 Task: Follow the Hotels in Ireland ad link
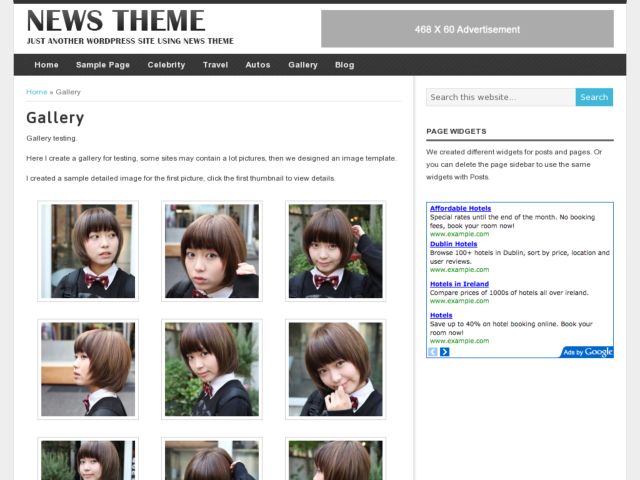coord(459,284)
